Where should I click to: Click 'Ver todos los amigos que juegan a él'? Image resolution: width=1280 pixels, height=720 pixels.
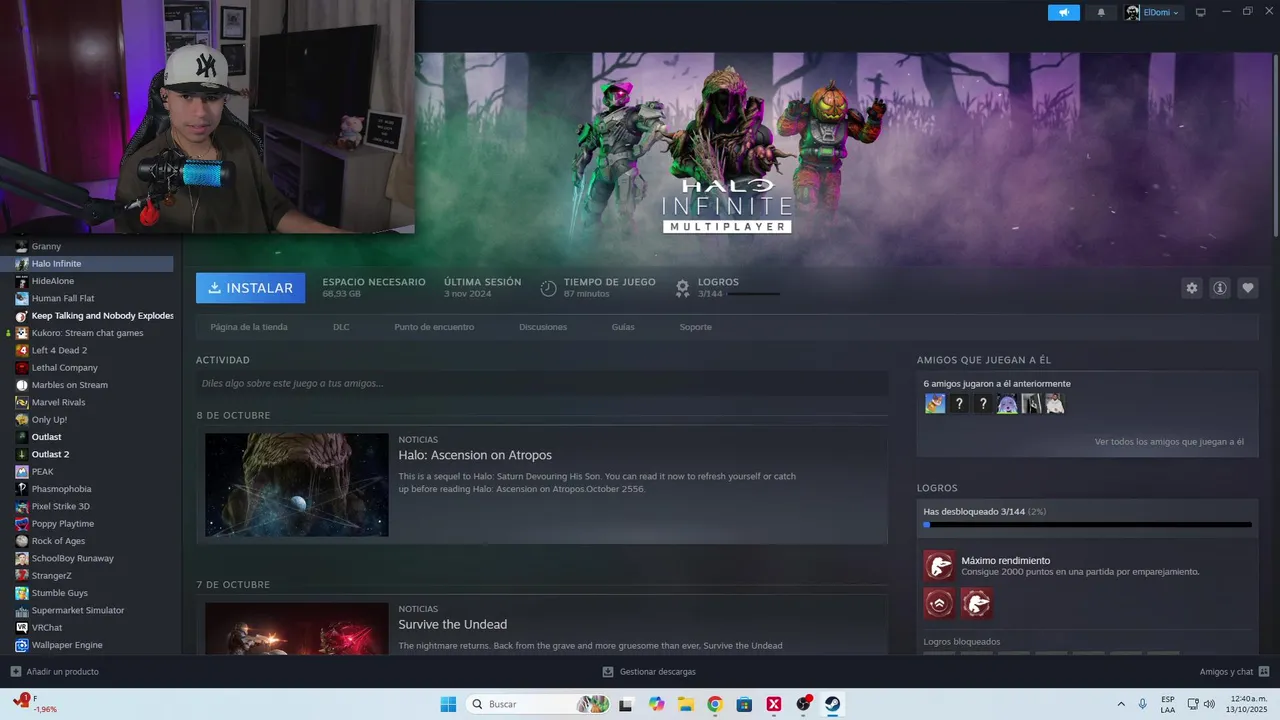(1169, 441)
